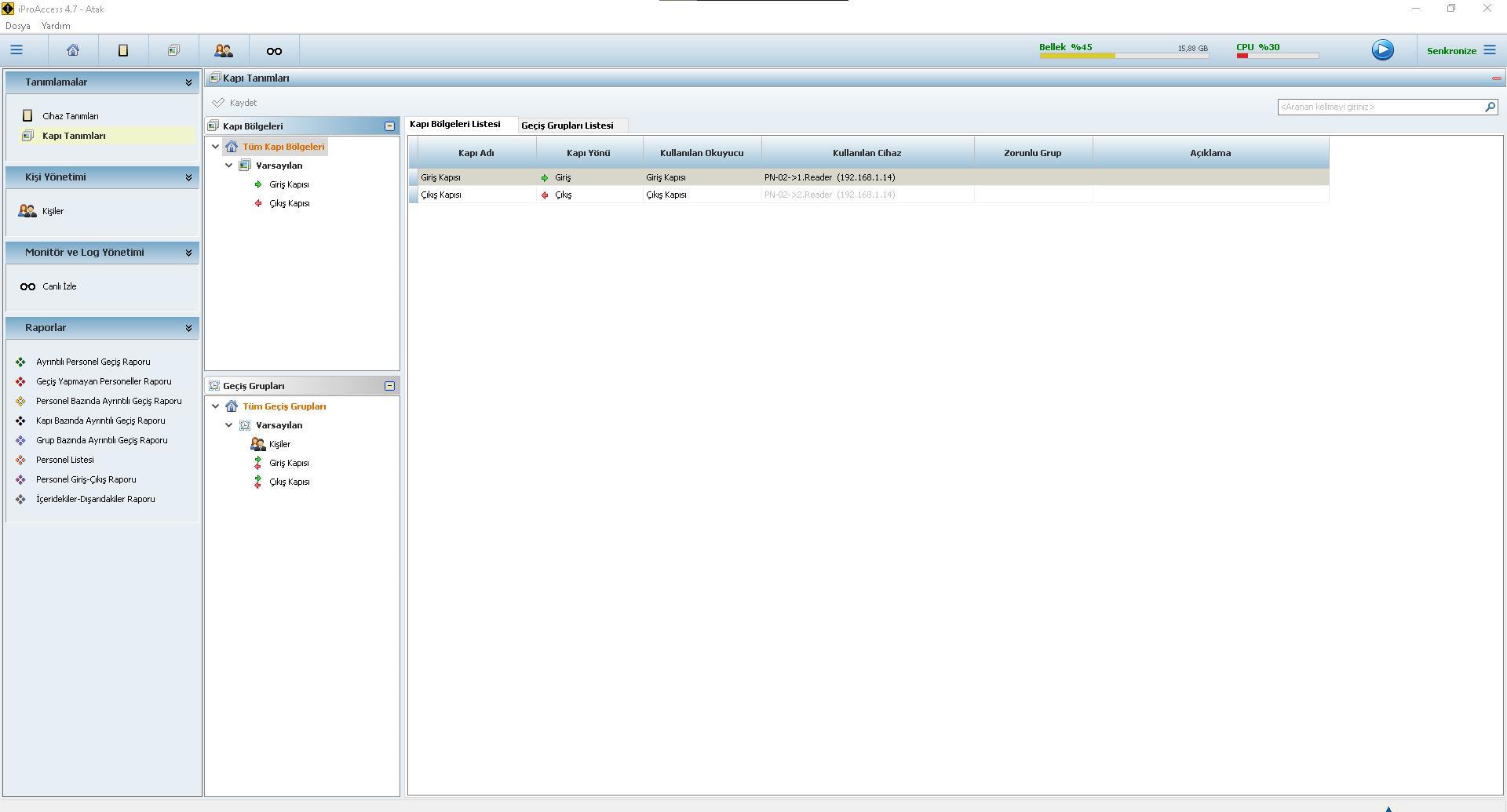Click the Bellek usage progress bar
The width and height of the screenshot is (1507, 812).
(x=1123, y=56)
